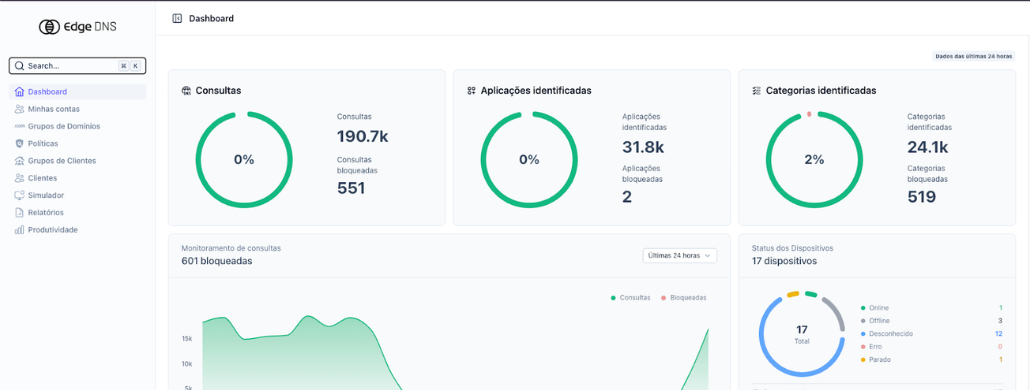Toggle the Bloqueadas series in chart legend
The height and width of the screenshot is (390, 1030).
[684, 297]
